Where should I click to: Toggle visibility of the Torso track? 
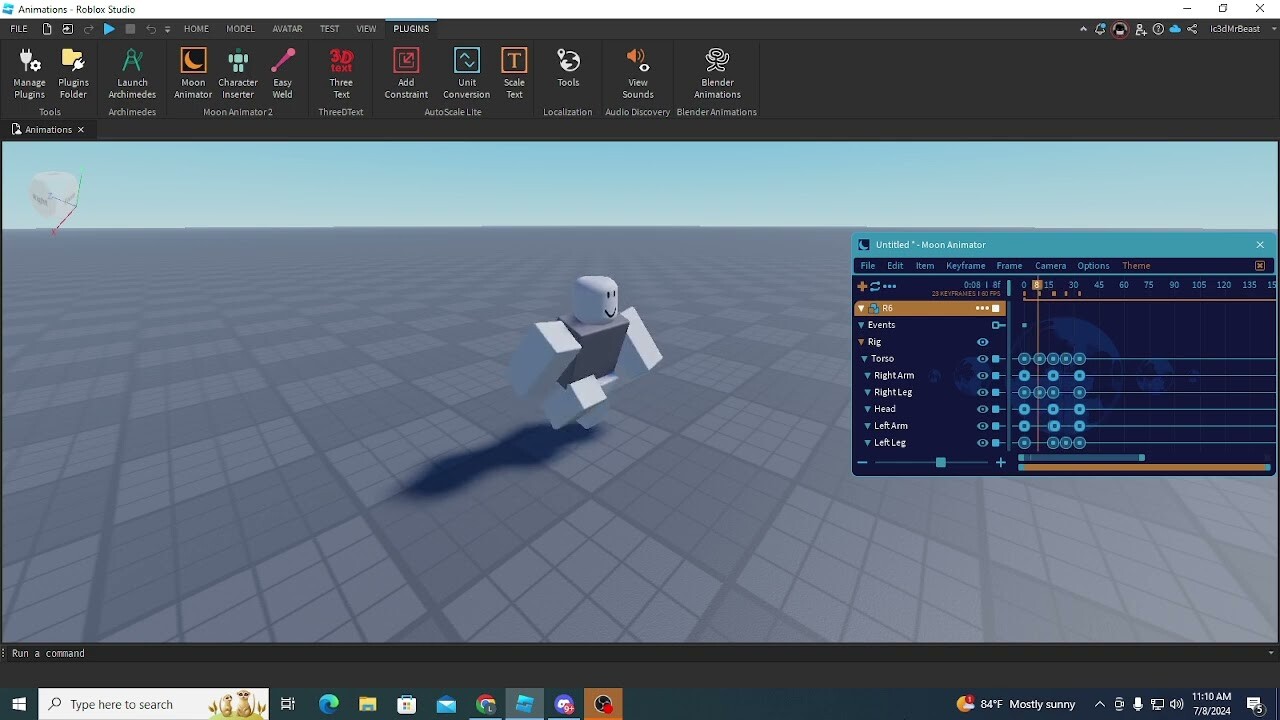982,359
